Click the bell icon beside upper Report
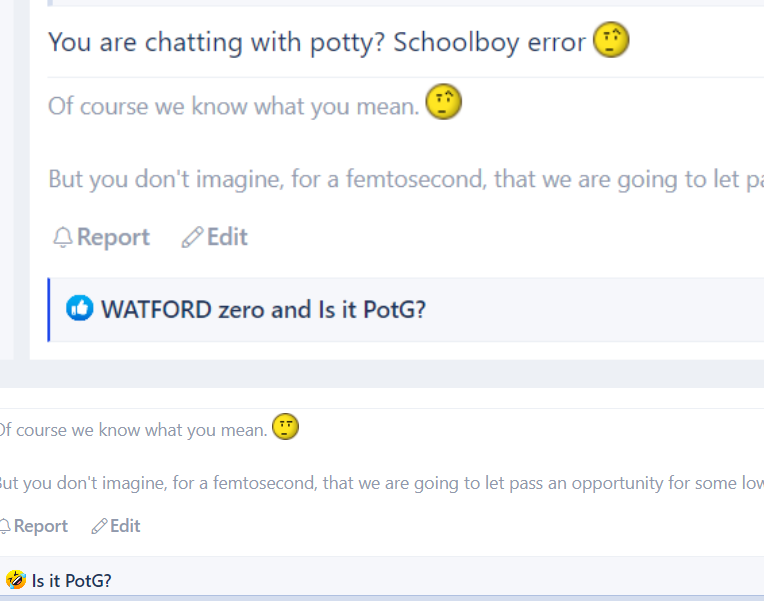The height and width of the screenshot is (601, 764). [x=63, y=237]
